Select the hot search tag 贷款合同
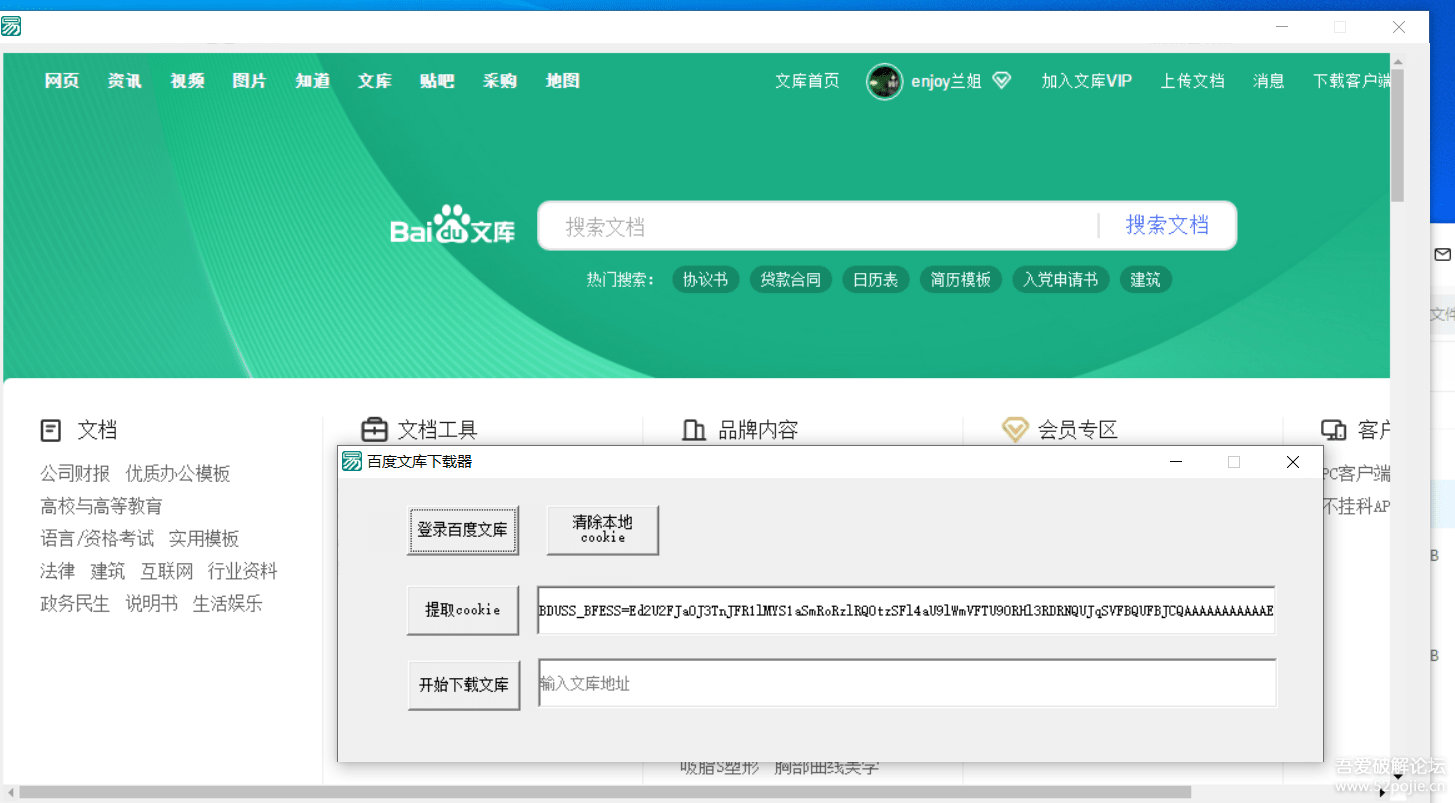 (790, 280)
